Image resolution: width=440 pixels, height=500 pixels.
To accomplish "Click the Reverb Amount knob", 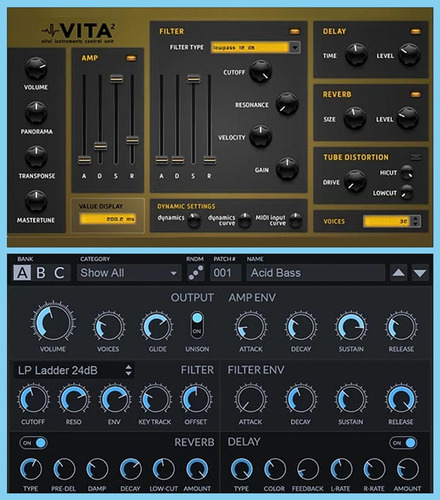I will (x=197, y=469).
